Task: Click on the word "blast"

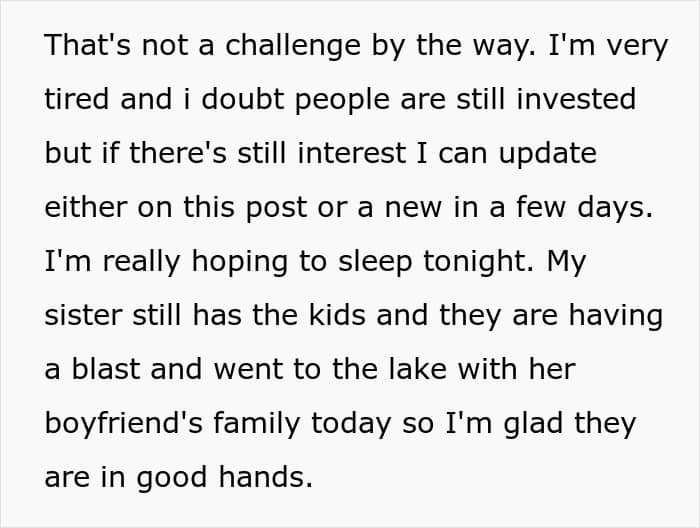Action: point(106,369)
